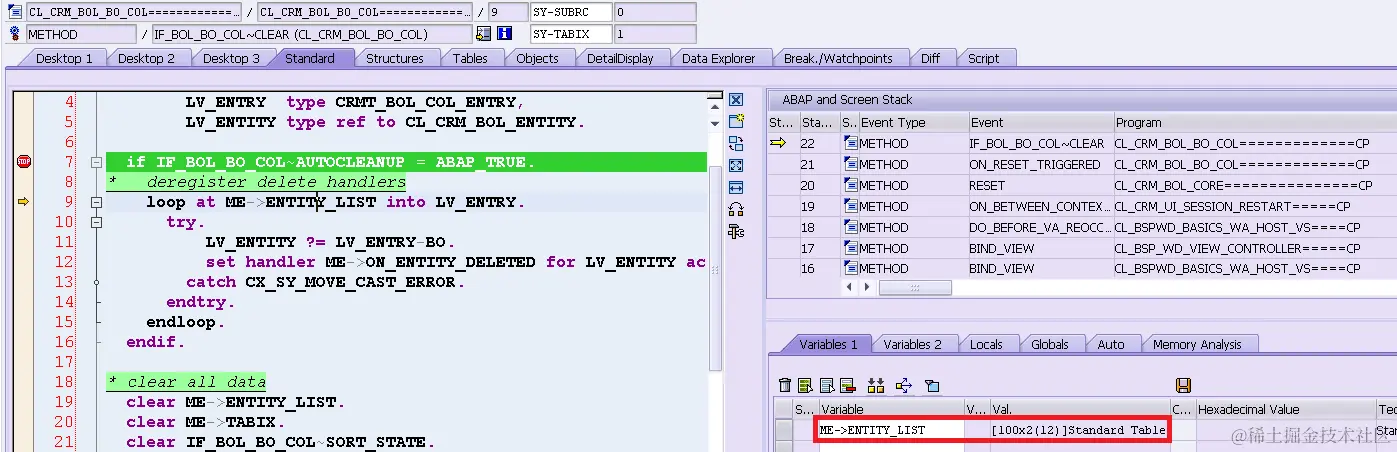Screen dimensions: 1397x452
Task: Click the DO_BEFORE_VA_REOCC event in the stack
Action: tap(1039, 227)
